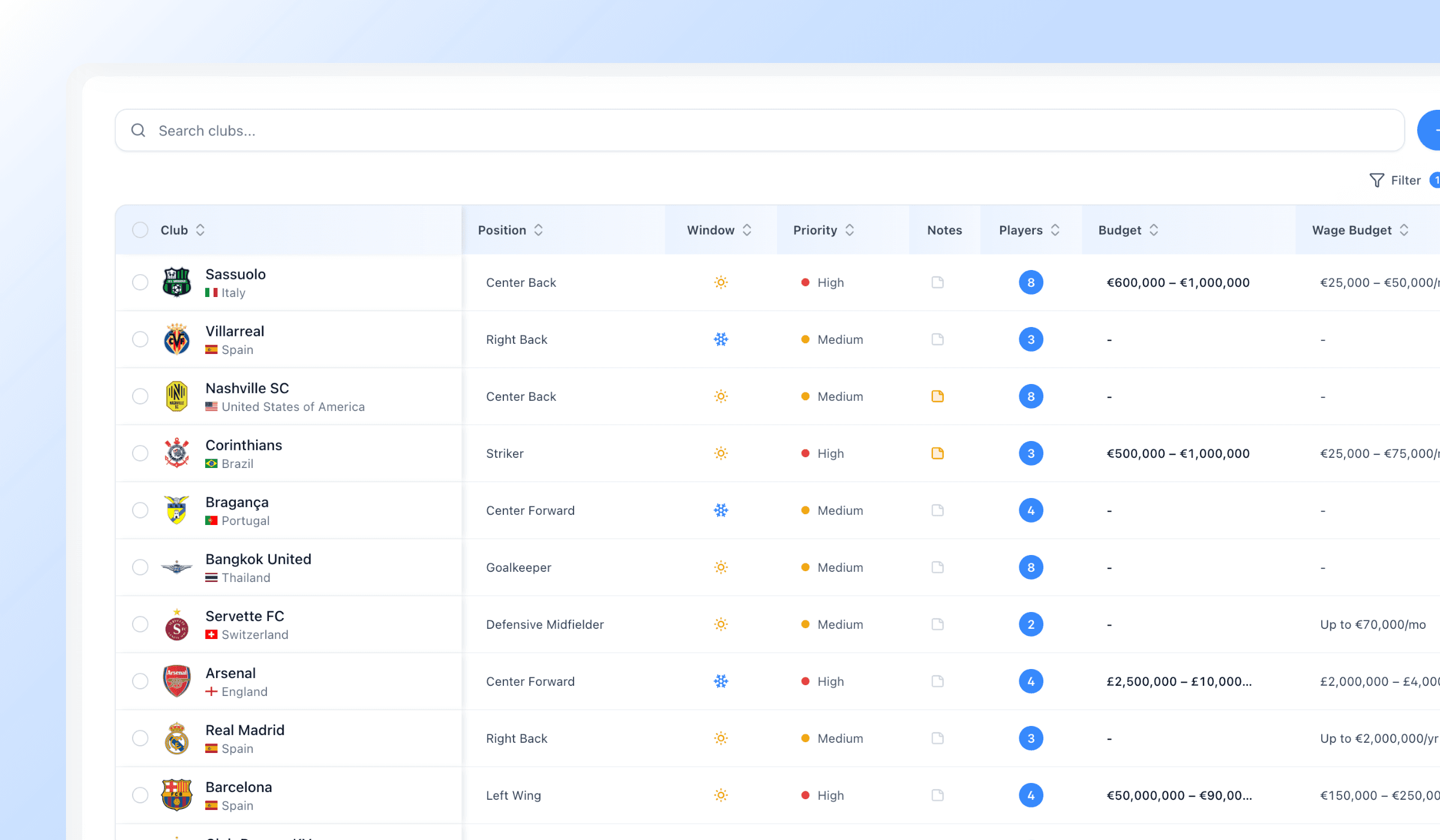This screenshot has width=1440, height=840.
Task: Click summer window sun icon for Sassuolo
Action: 721,282
